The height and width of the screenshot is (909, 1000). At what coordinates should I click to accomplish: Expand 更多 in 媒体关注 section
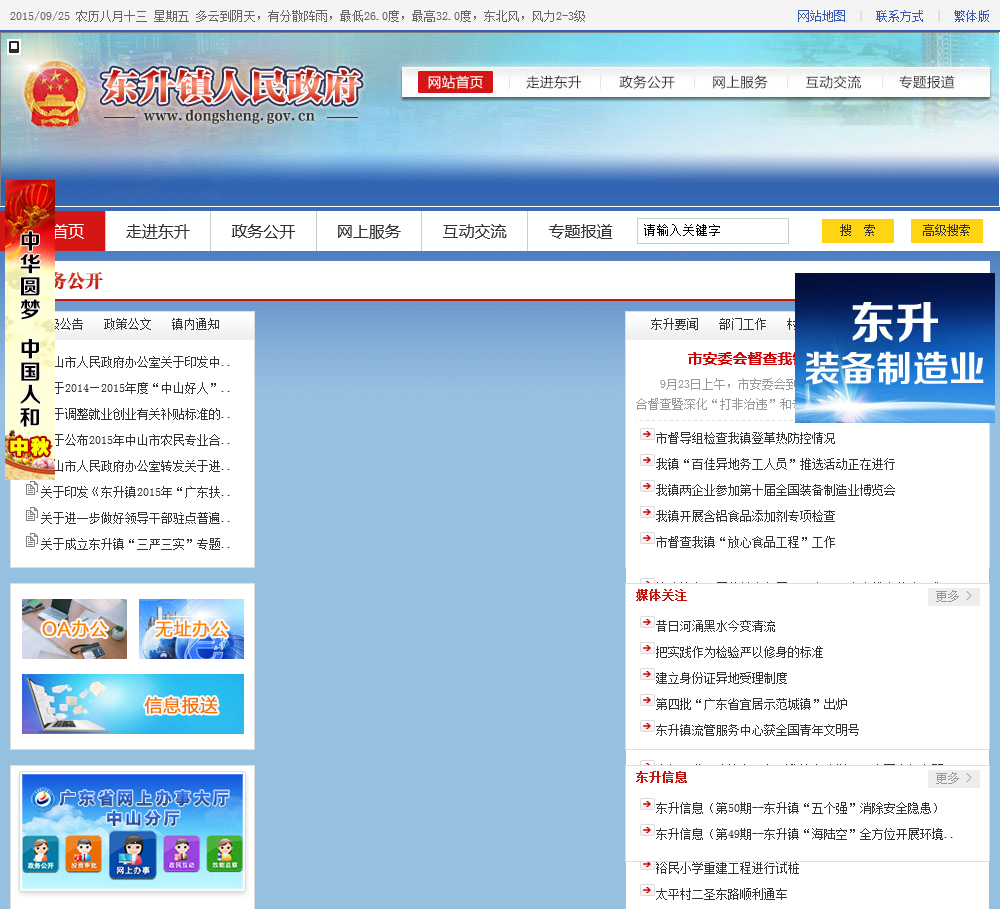[x=953, y=596]
